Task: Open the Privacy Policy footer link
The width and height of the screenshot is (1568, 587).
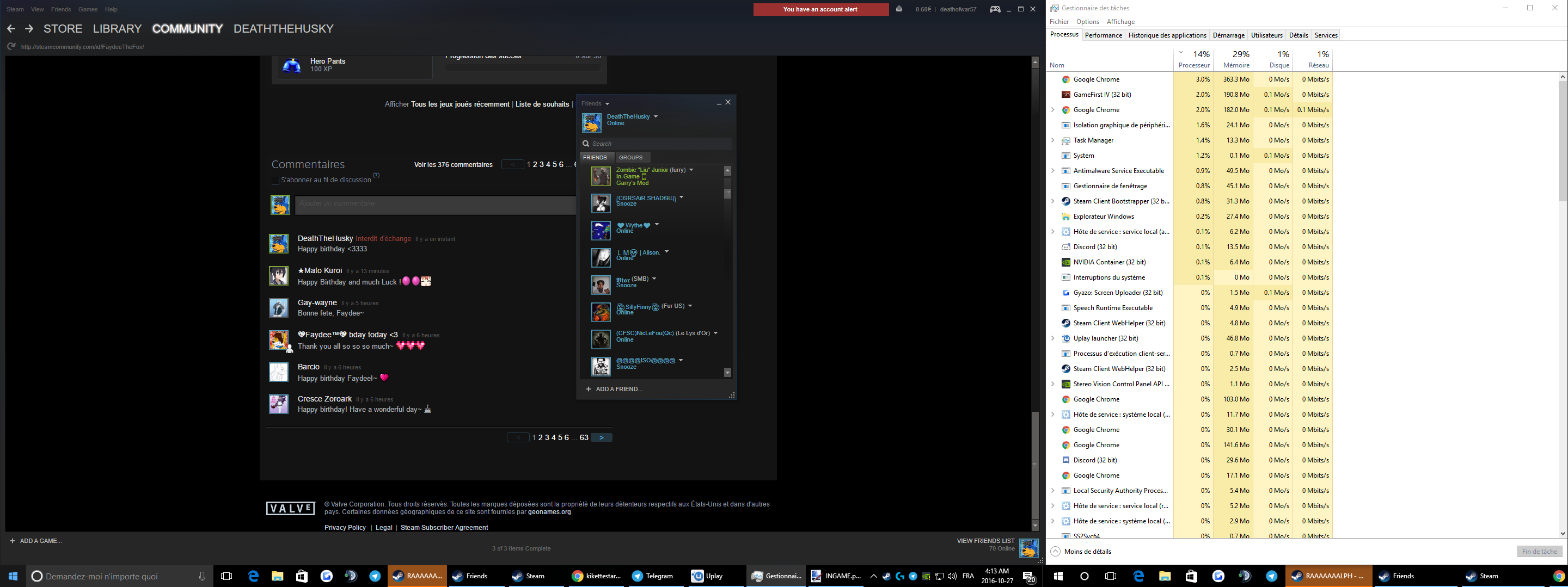Action: (345, 527)
